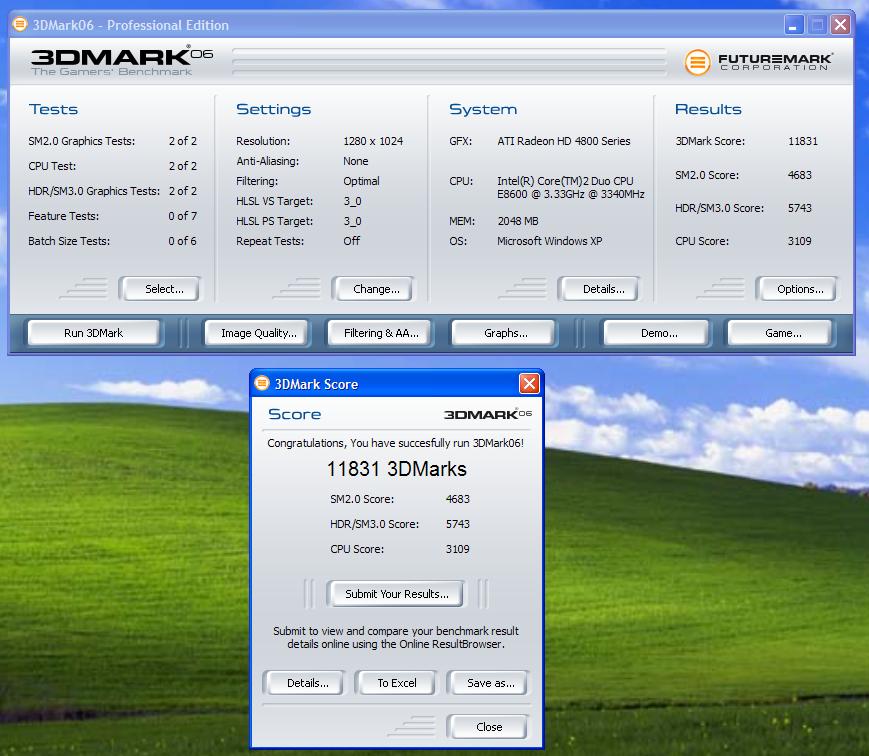Click the '11831 3DMarks' score text

pyautogui.click(x=397, y=469)
